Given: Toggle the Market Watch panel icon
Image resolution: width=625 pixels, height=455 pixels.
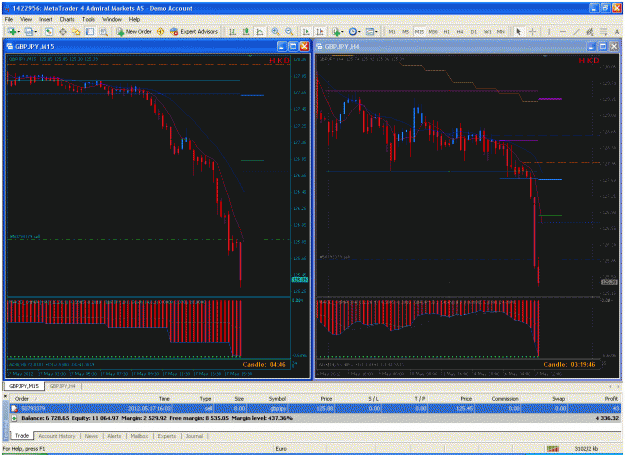Looking at the screenshot, I should tap(49, 31).
